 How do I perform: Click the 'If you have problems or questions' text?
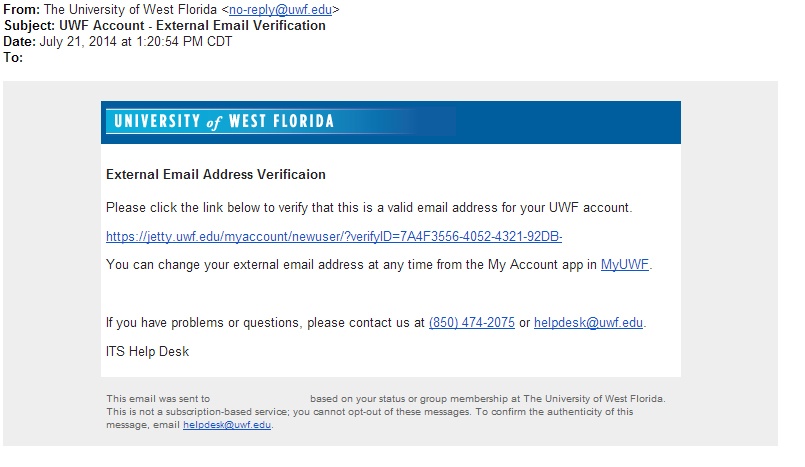[x=265, y=323]
